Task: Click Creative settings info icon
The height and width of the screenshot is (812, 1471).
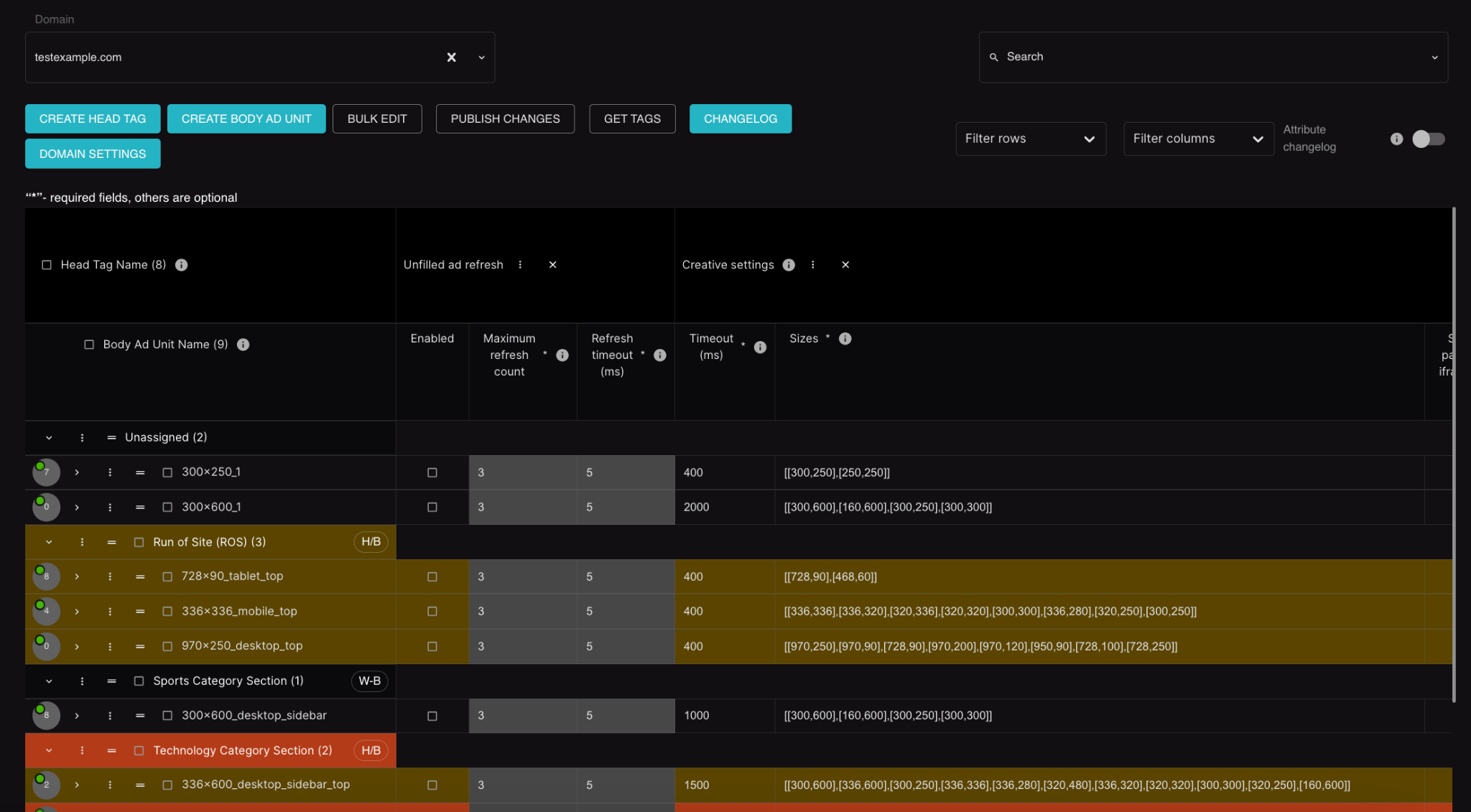Action: tap(789, 265)
